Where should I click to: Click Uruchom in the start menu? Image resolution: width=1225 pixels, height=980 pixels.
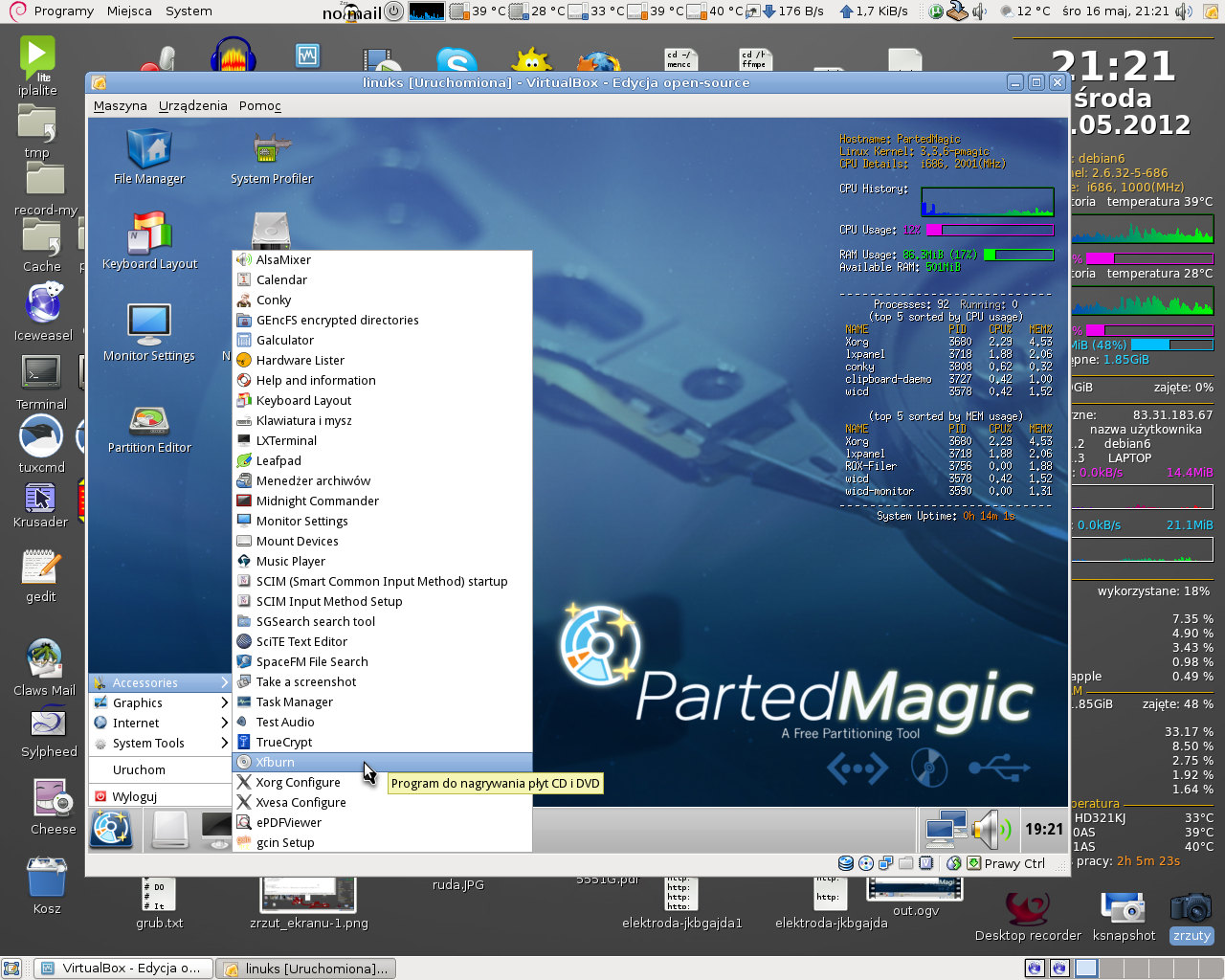point(161,769)
